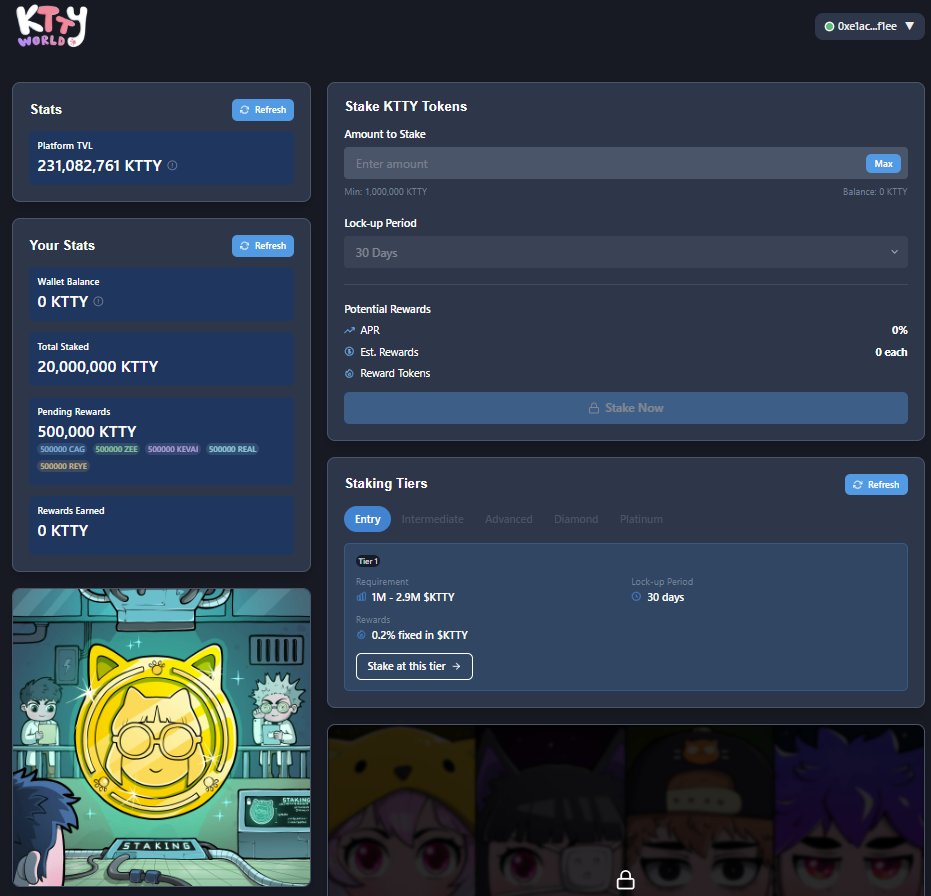Click the 500000 CAG reward tag
931x896 pixels.
point(62,449)
